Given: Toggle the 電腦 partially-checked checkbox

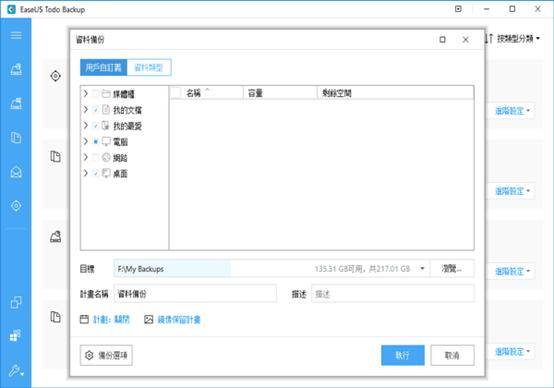Looking at the screenshot, I should 95,142.
